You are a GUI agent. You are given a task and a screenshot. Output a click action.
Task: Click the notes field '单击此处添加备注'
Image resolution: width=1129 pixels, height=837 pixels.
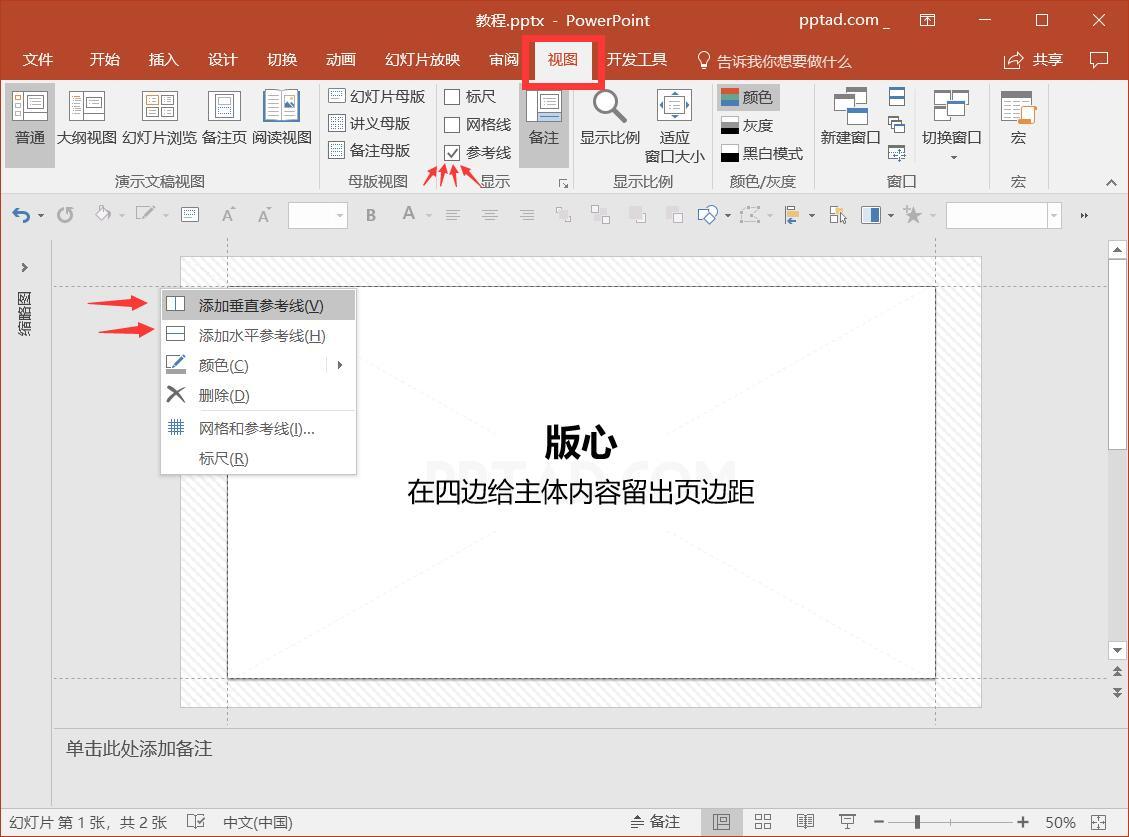click(x=139, y=749)
